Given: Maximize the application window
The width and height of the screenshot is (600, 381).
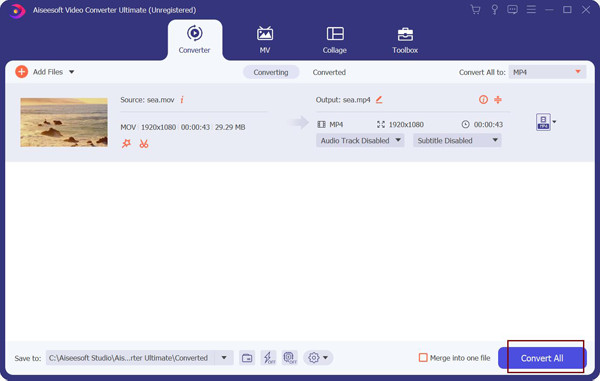Looking at the screenshot, I should 567,10.
